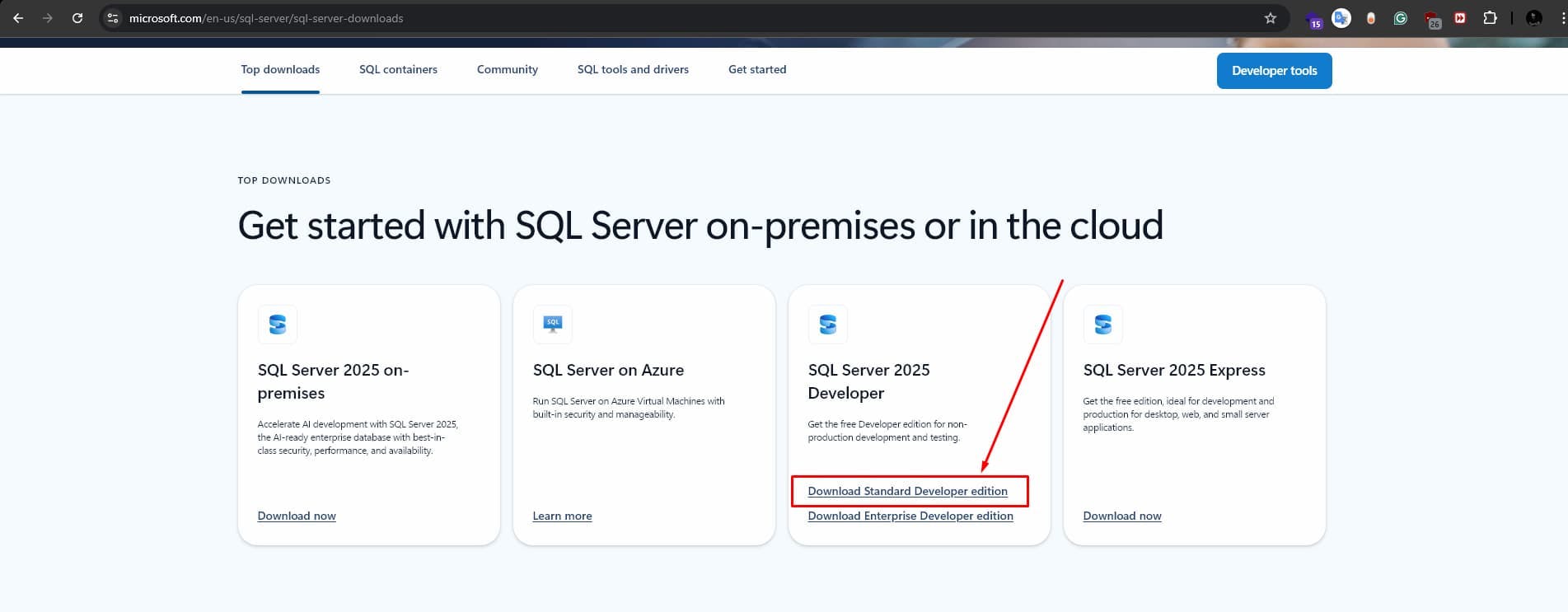This screenshot has width=1568, height=612.
Task: Bookmark this page with the star icon
Action: tap(1271, 18)
